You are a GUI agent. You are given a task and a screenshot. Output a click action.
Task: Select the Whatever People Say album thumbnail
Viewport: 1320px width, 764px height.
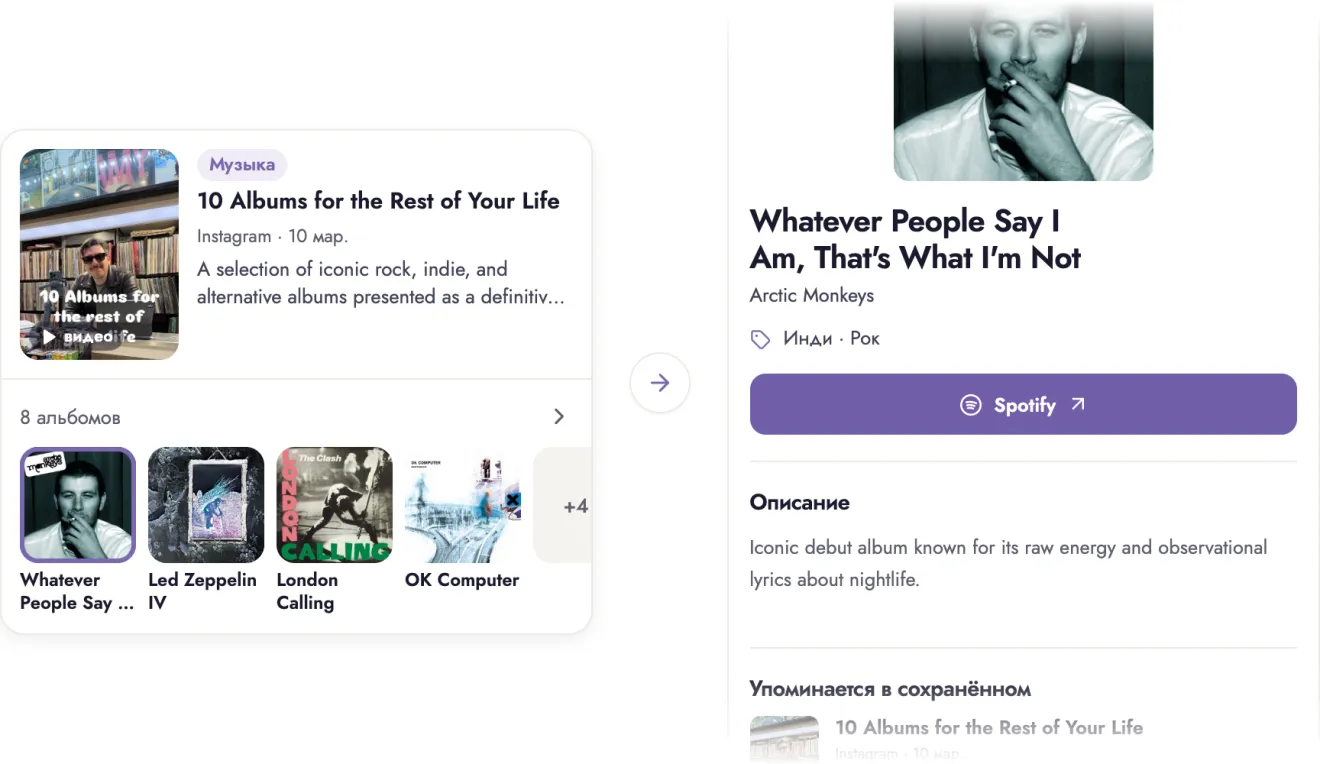[x=78, y=505]
